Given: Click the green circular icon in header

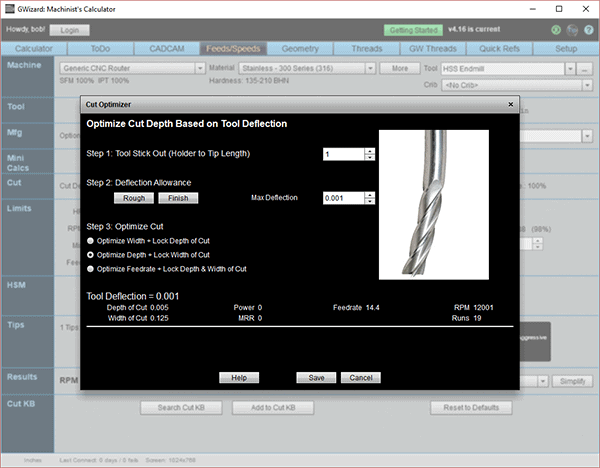Looking at the screenshot, I should (x=556, y=30).
